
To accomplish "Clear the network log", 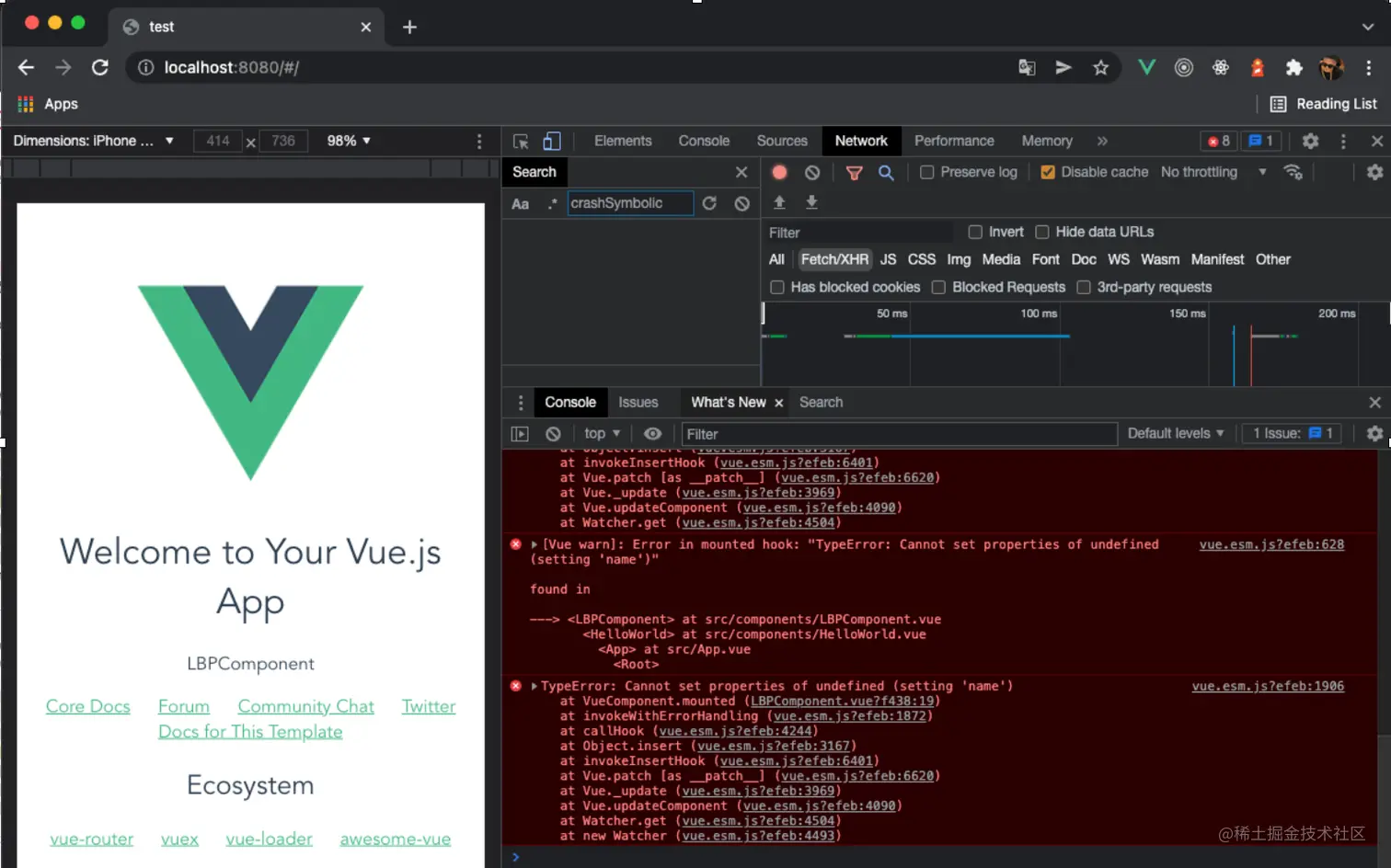I will click(x=812, y=172).
